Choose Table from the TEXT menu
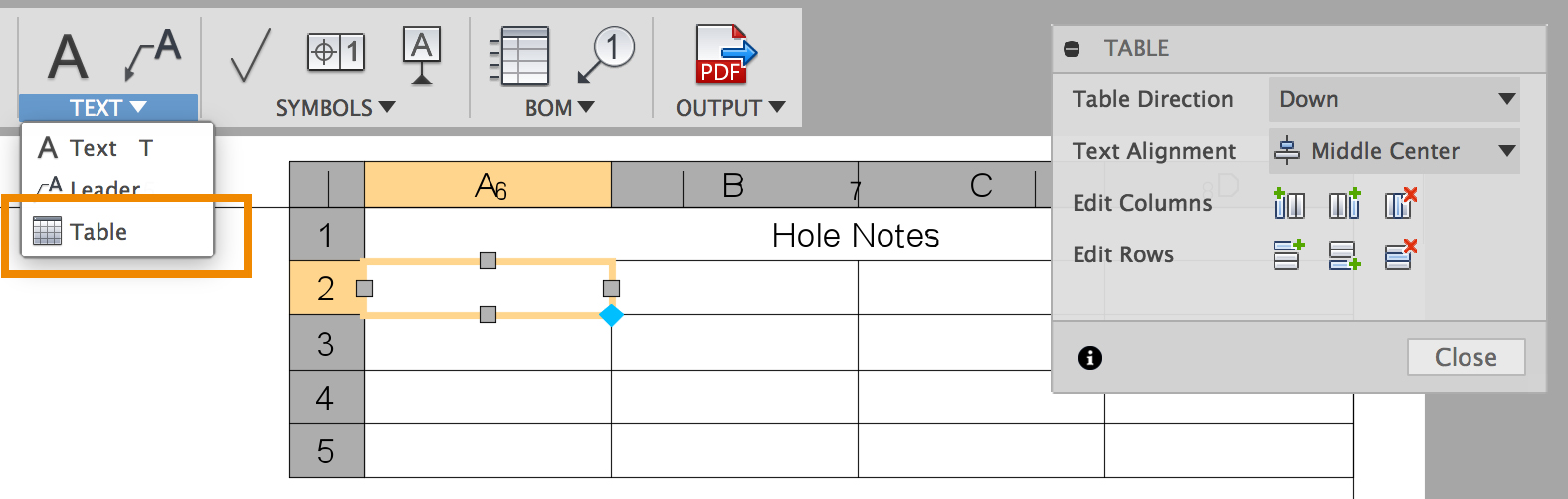This screenshot has height=499, width=1568. (x=98, y=232)
